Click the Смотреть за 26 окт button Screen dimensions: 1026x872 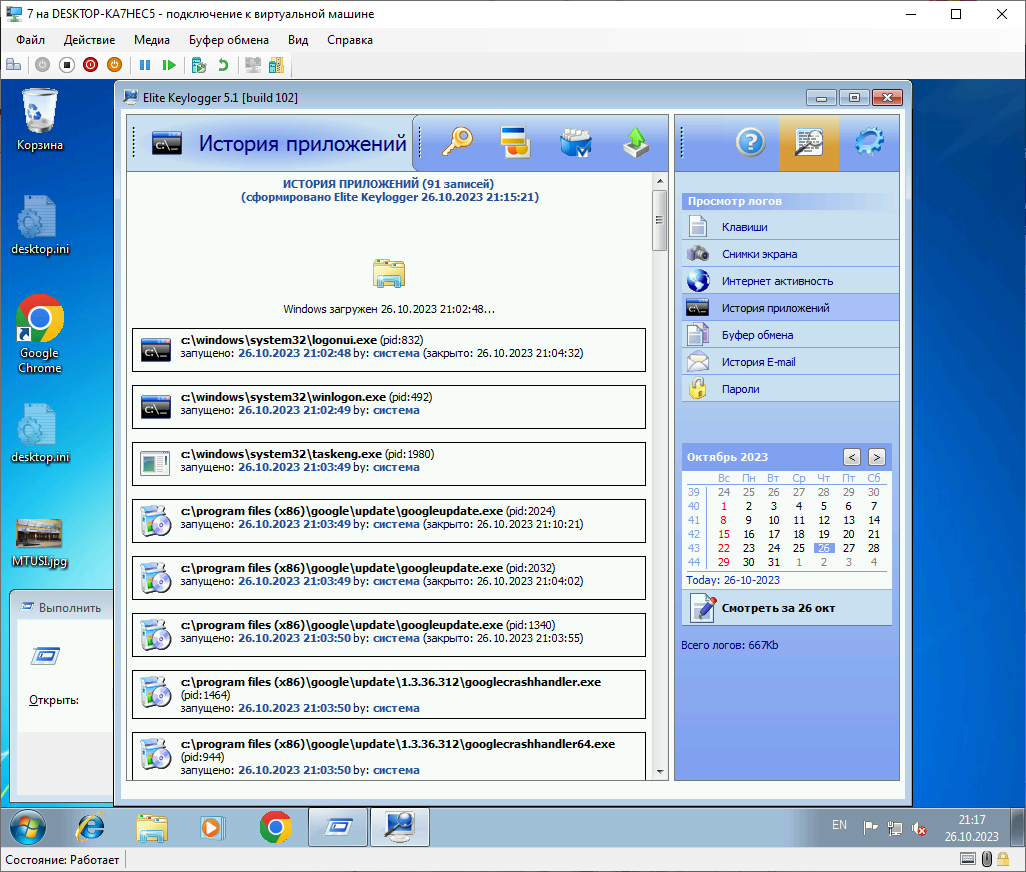(787, 608)
